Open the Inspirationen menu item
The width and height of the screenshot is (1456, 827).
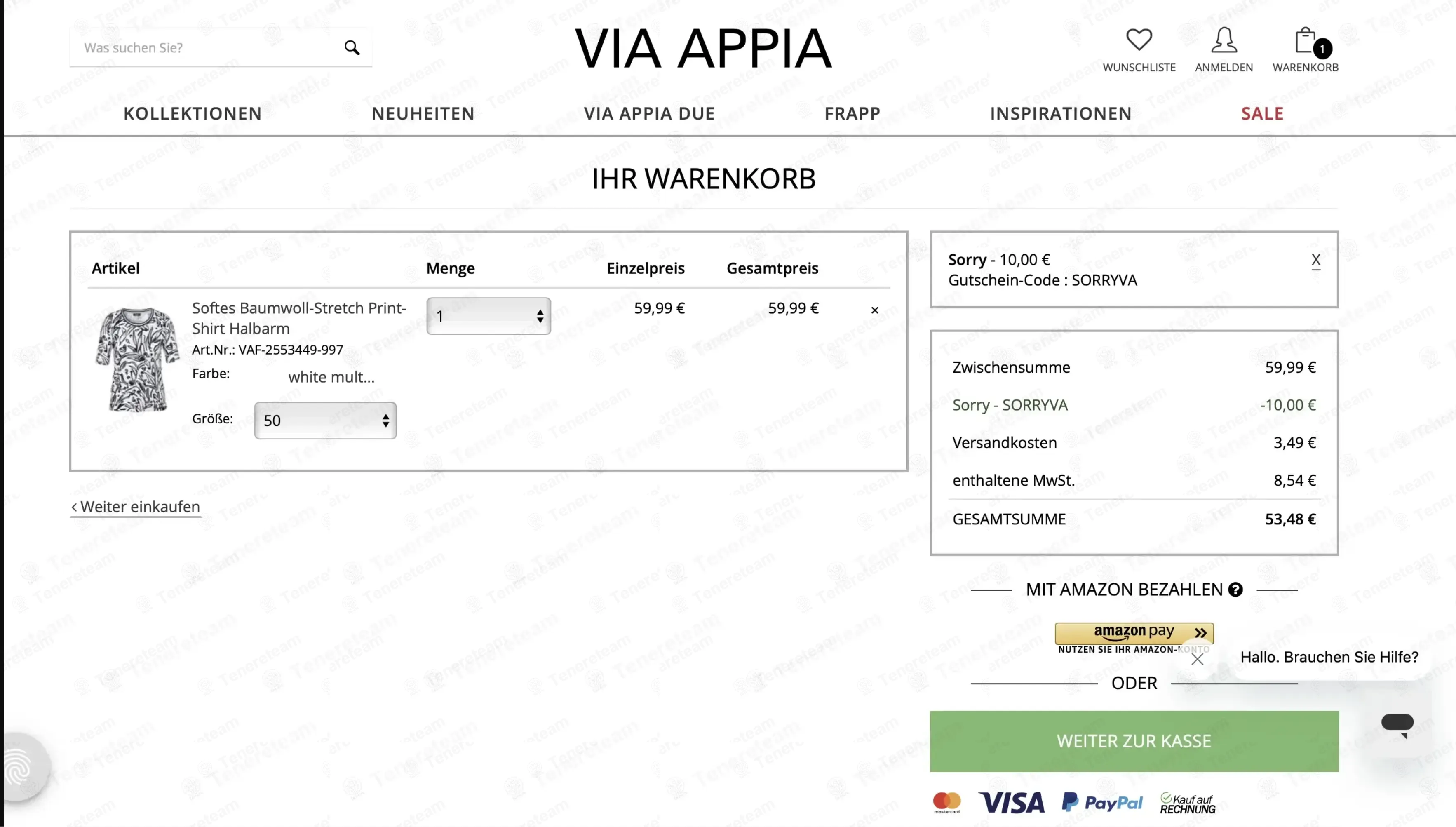tap(1060, 114)
